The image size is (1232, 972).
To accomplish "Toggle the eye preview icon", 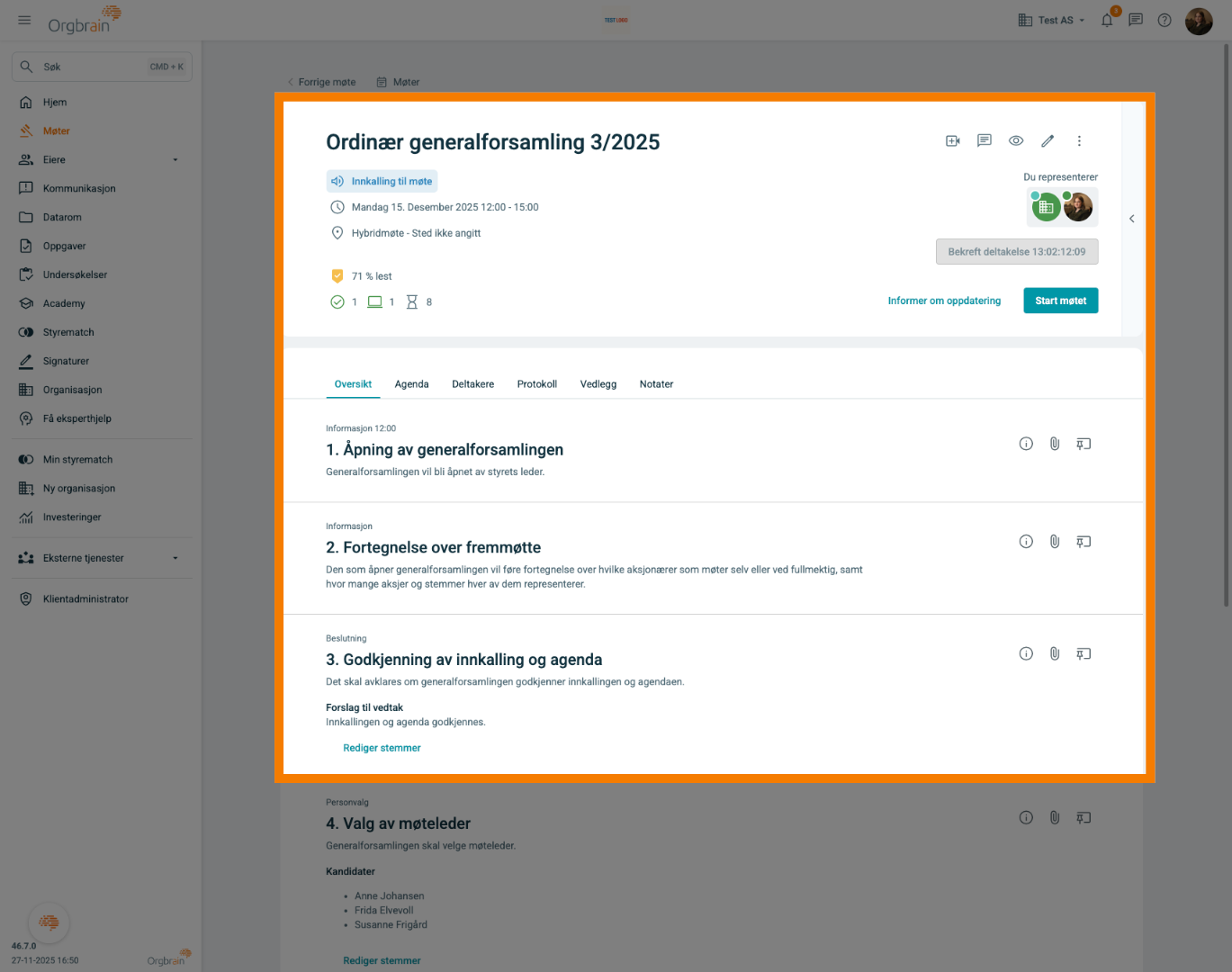I will pyautogui.click(x=1016, y=141).
